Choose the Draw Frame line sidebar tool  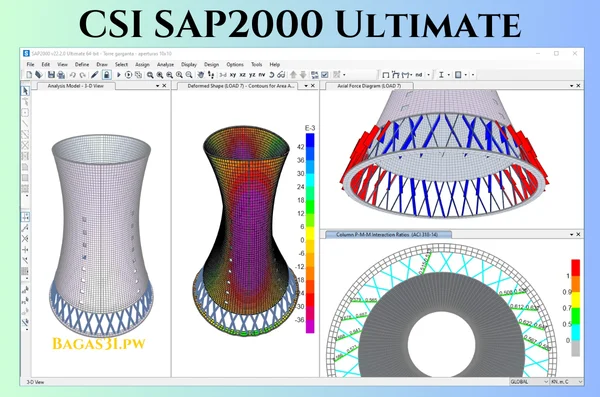pos(25,124)
